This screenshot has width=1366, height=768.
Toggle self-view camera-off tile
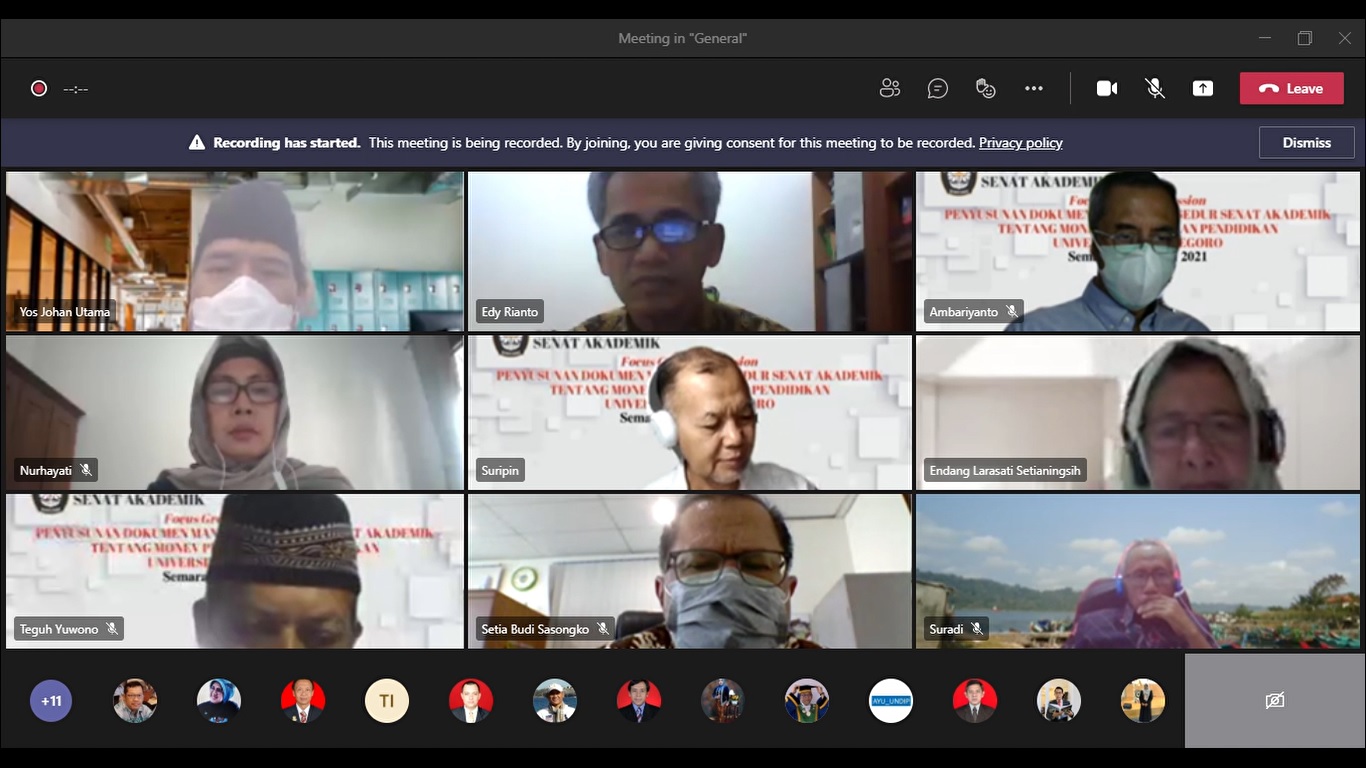point(1274,701)
